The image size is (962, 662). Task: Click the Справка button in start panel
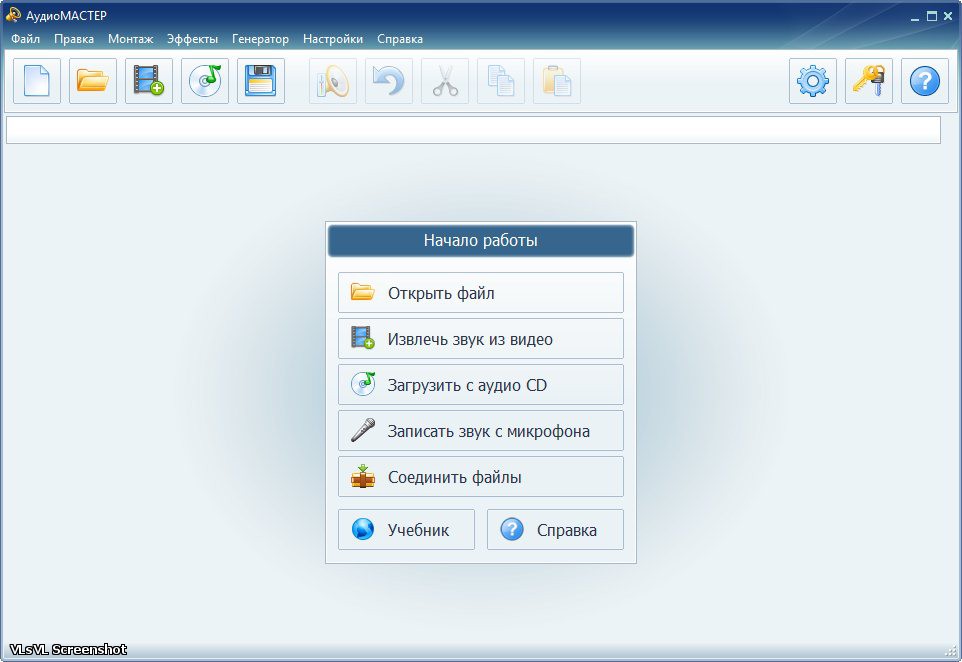coord(555,529)
